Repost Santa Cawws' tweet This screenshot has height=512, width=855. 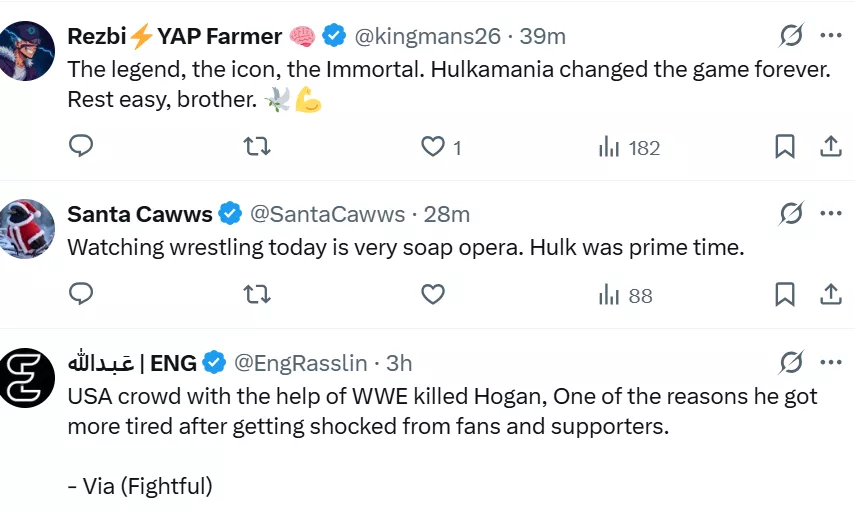coord(257,294)
